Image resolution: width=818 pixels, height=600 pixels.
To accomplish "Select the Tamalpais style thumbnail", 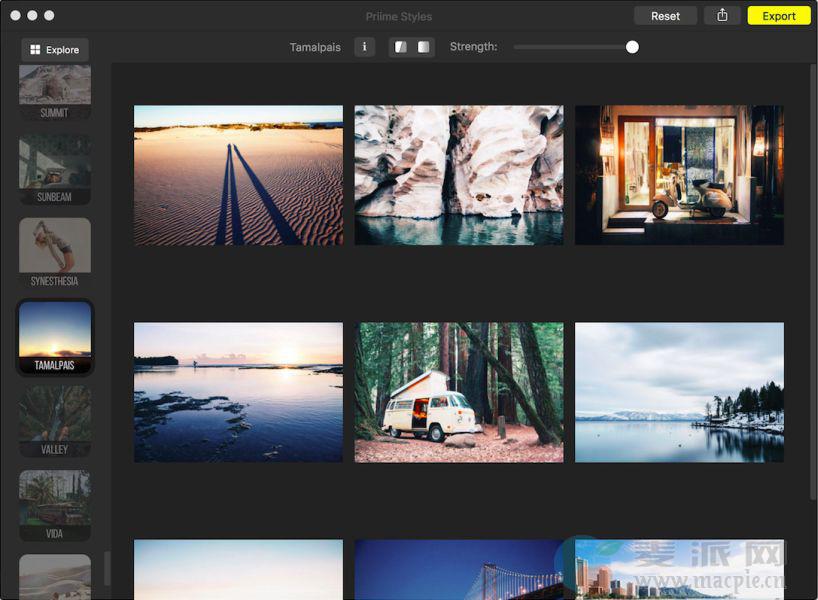I will point(55,337).
